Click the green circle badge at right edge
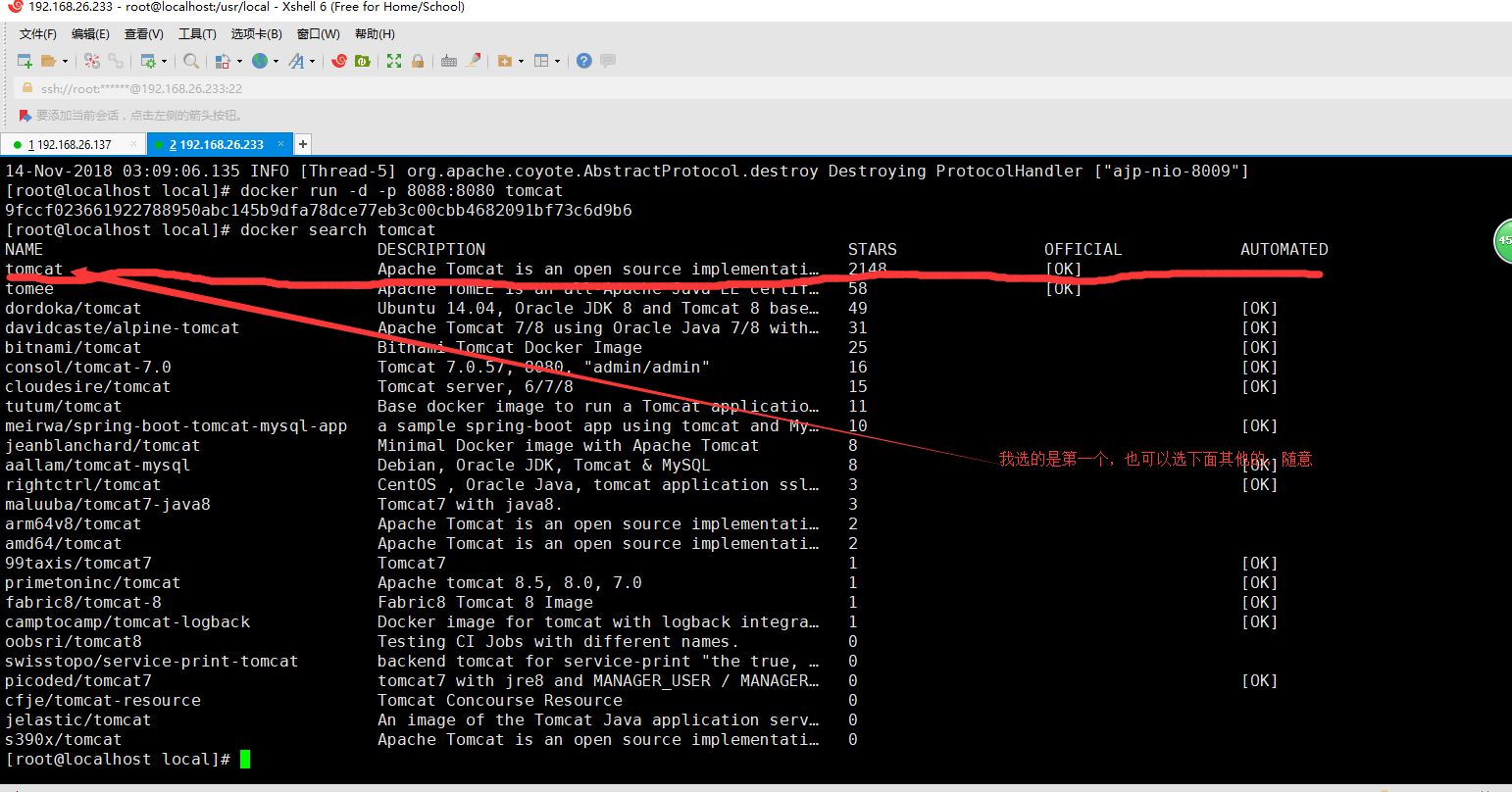The height and width of the screenshot is (792, 1512). click(1502, 240)
